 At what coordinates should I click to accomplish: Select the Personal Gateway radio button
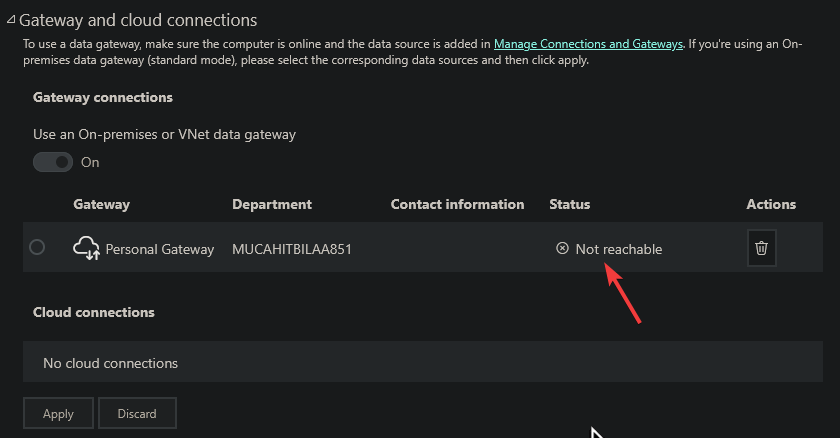[x=37, y=247]
